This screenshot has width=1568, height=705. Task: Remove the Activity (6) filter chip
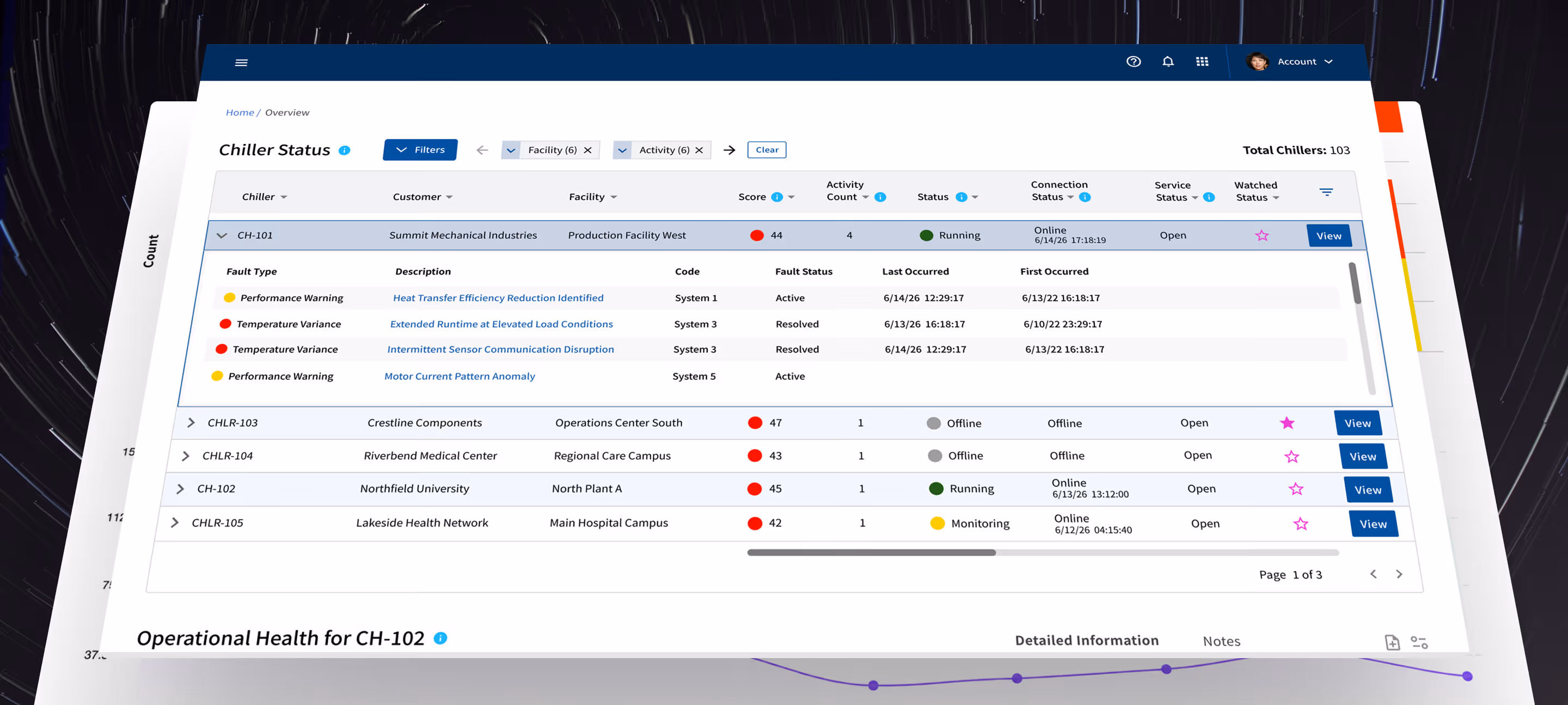click(x=699, y=150)
